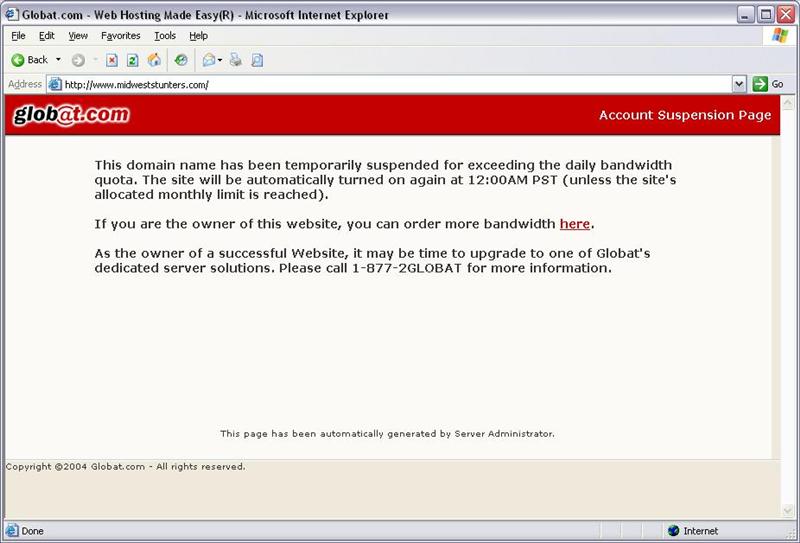
Task: Open the History toolbar icon
Action: (181, 60)
